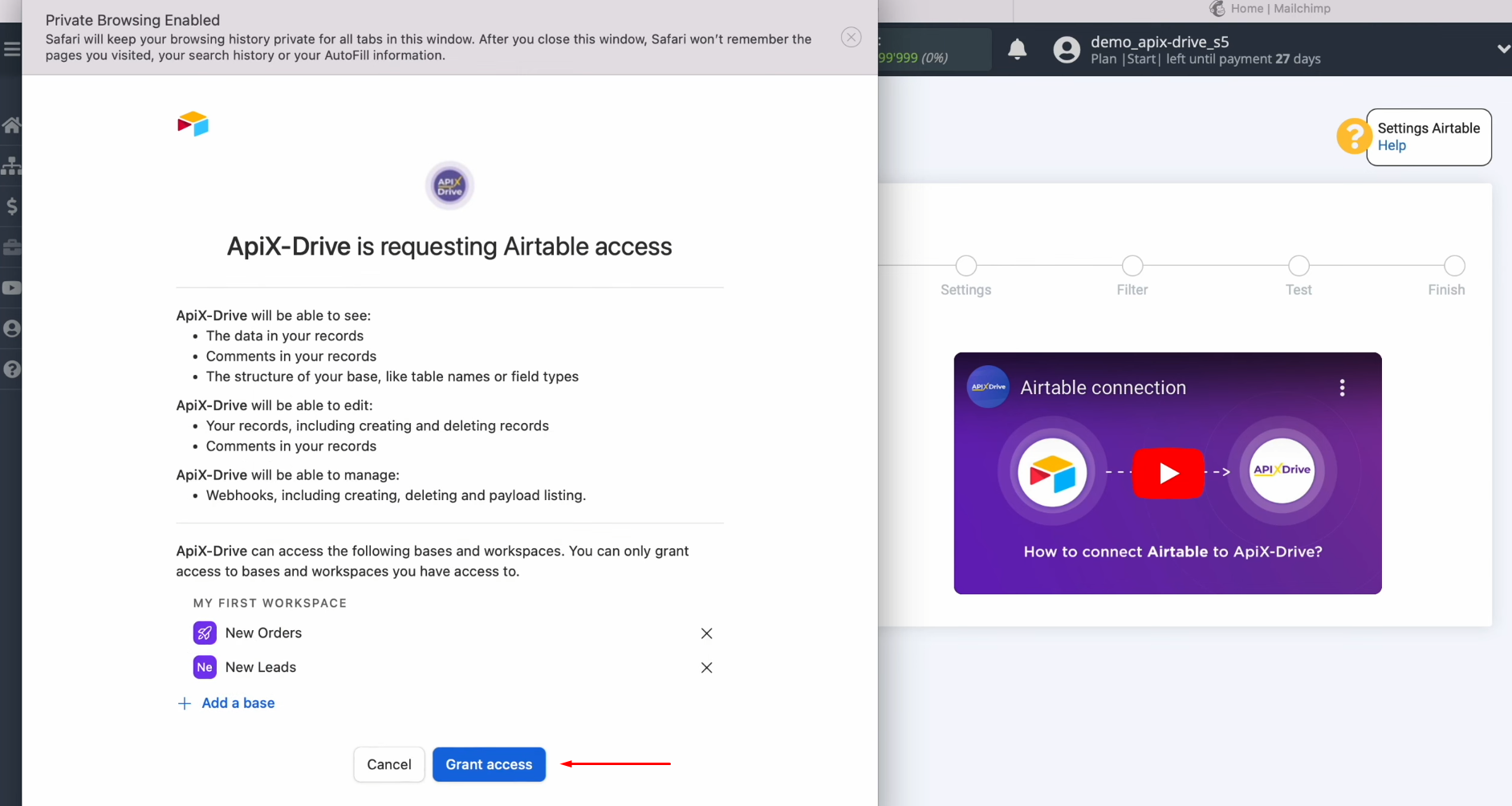Screen dimensions: 1512x806
Task: Click the ApiX-Drive logo circle in dialog
Action: point(449,185)
